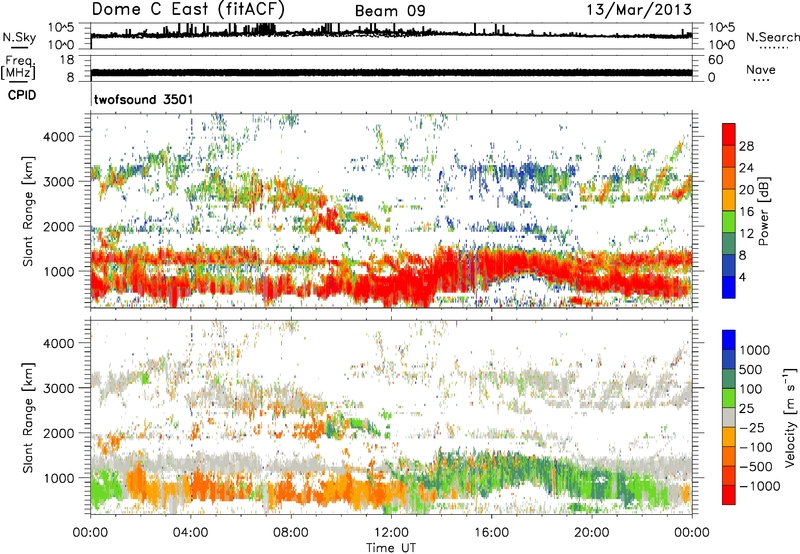This screenshot has width=800, height=554.
Task: Click the 'N.Search' legend label
Action: tap(772, 37)
